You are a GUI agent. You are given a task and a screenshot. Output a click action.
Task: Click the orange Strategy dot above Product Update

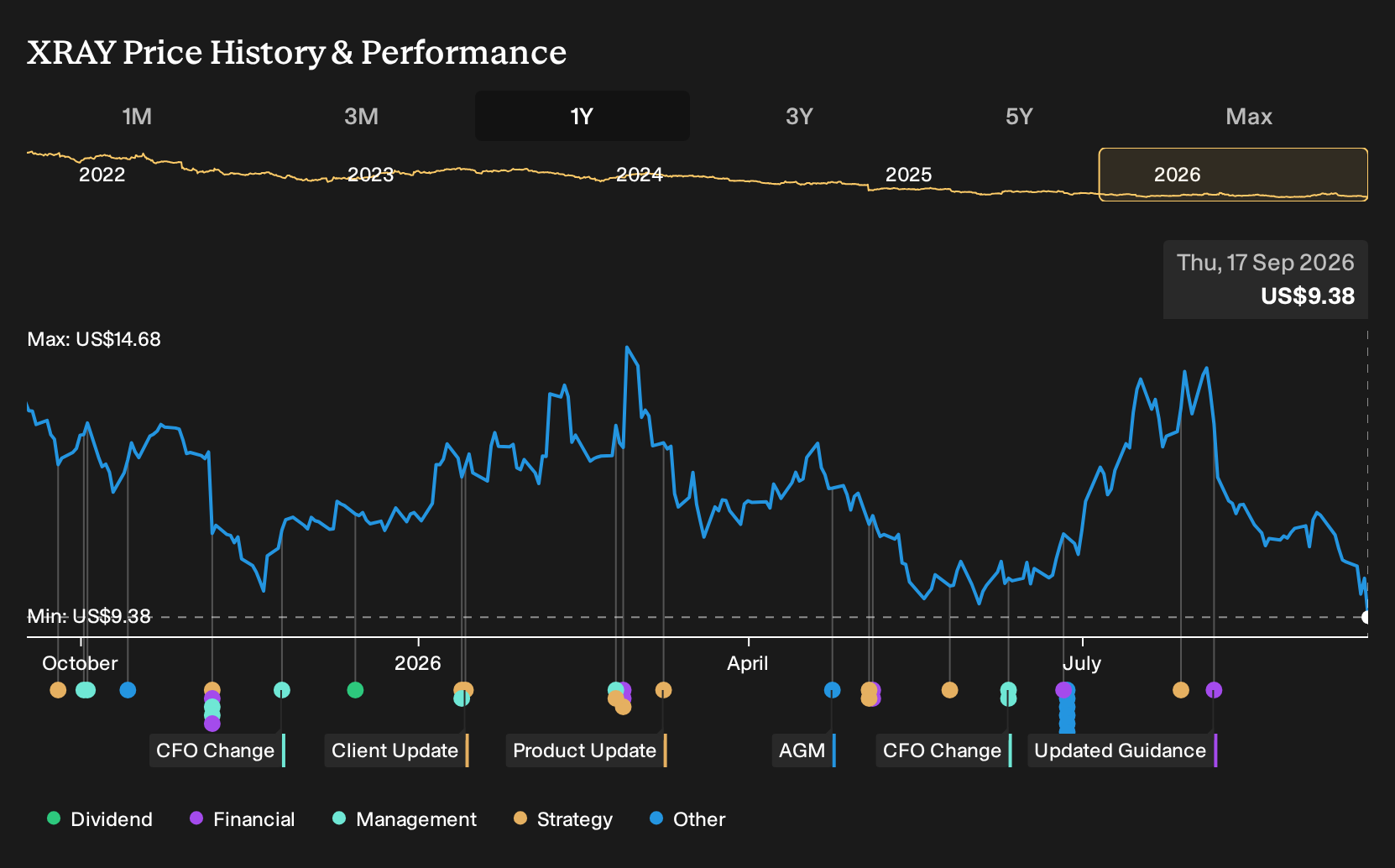pos(663,690)
